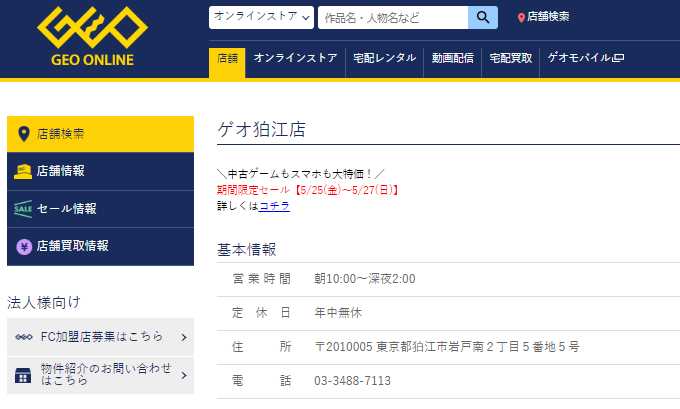
Task: Click the phone number 03-3488-7113
Action: tap(352, 381)
